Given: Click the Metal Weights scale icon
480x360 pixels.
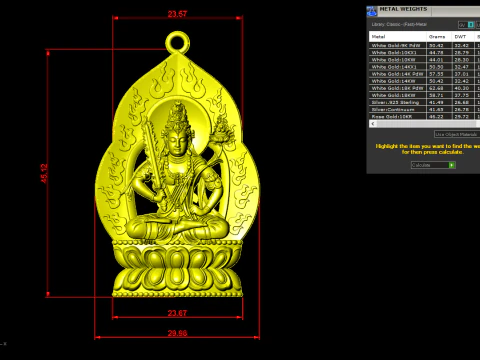Looking at the screenshot, I should pos(372,11).
